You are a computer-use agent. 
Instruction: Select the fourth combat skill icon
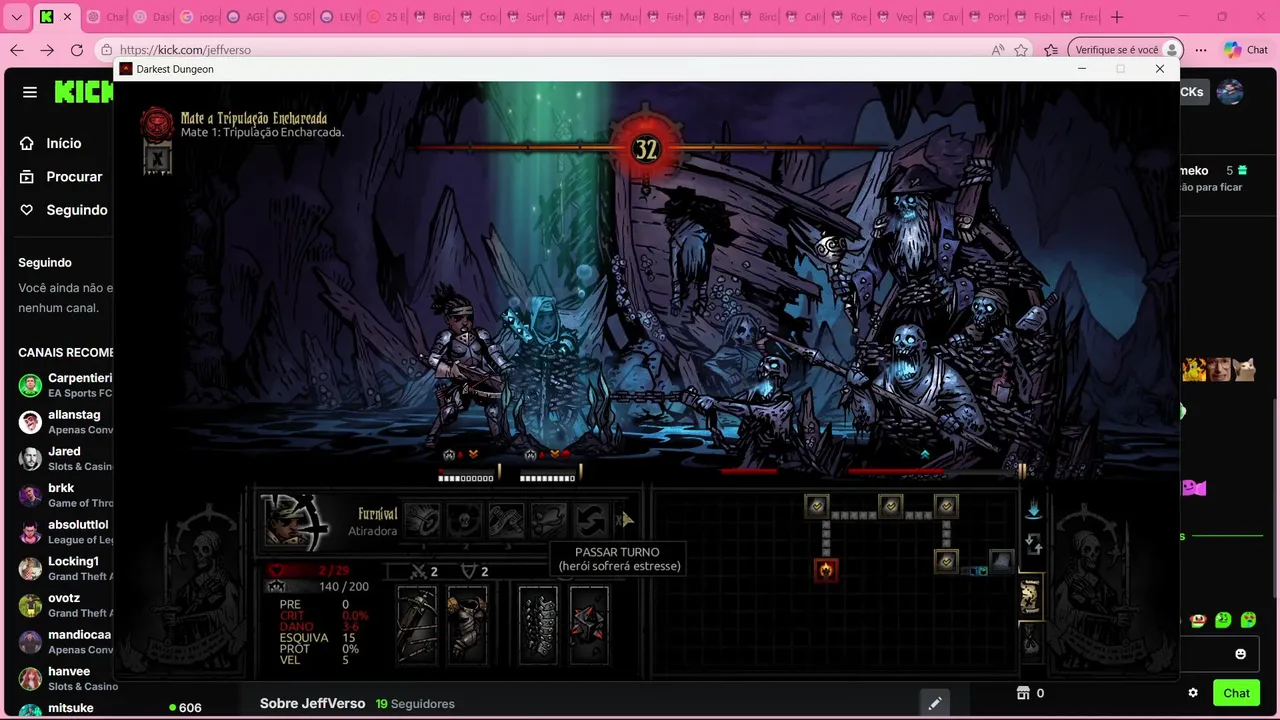[549, 520]
